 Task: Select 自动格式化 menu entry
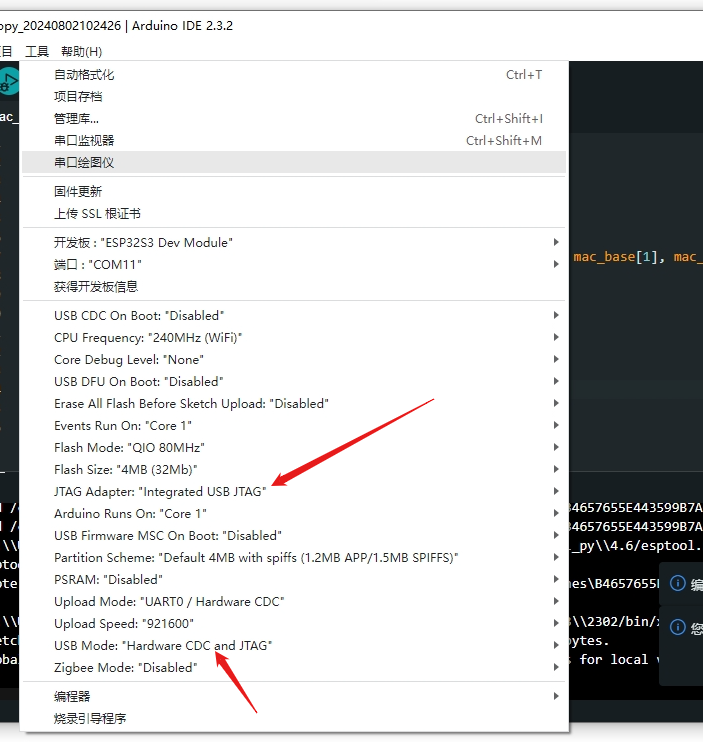click(x=294, y=75)
